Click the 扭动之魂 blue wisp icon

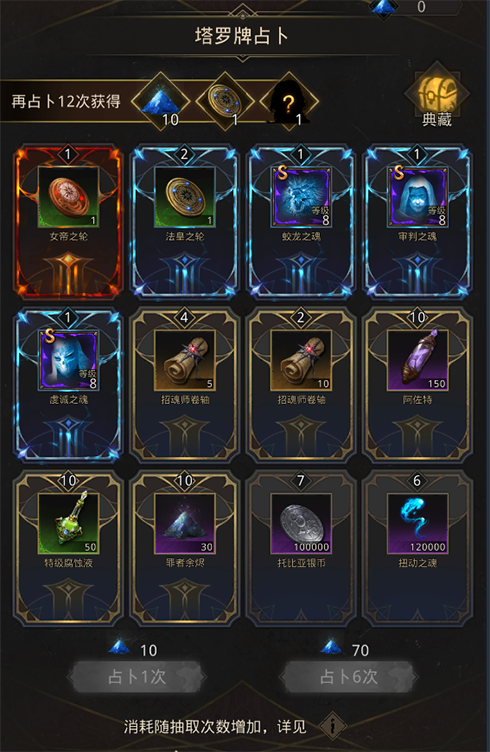[417, 523]
